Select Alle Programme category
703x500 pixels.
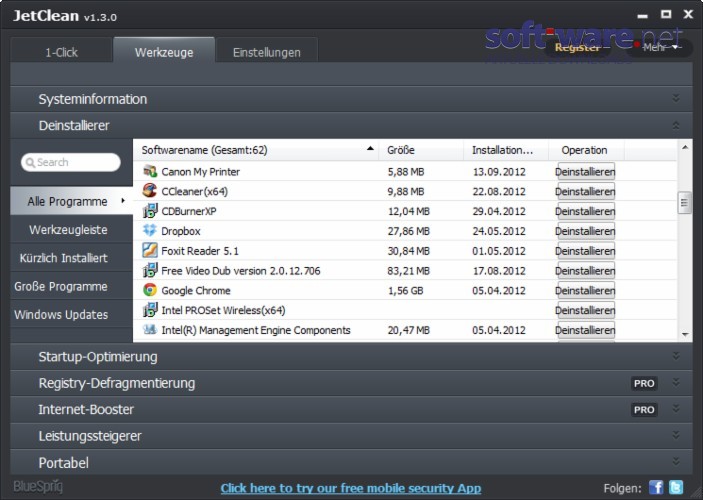[x=72, y=201]
